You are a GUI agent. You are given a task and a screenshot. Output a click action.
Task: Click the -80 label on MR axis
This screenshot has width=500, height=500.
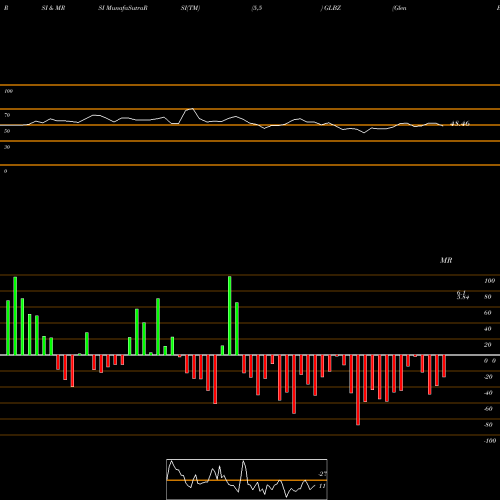(488, 425)
